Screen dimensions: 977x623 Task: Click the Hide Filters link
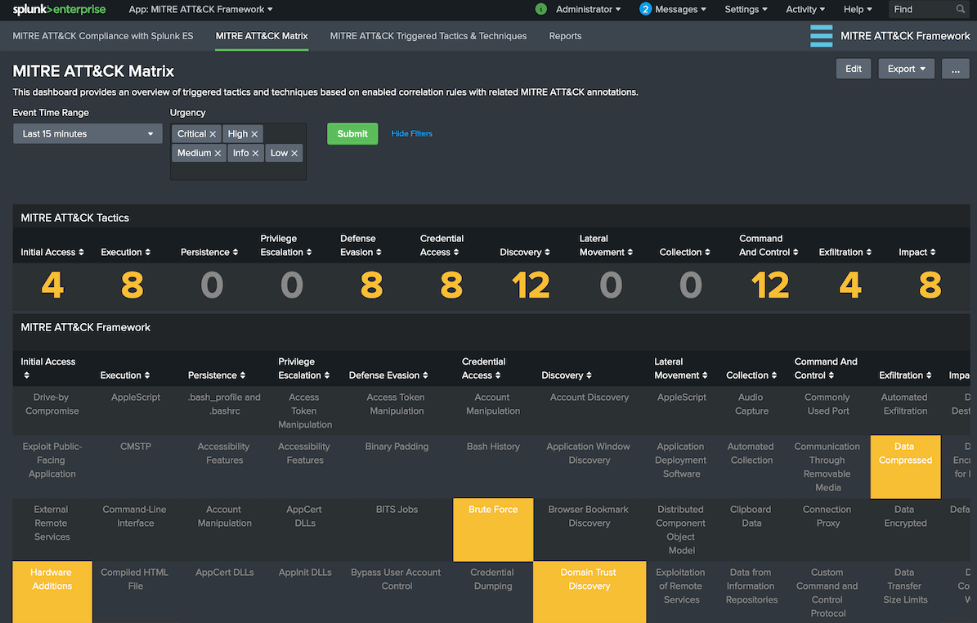point(412,134)
